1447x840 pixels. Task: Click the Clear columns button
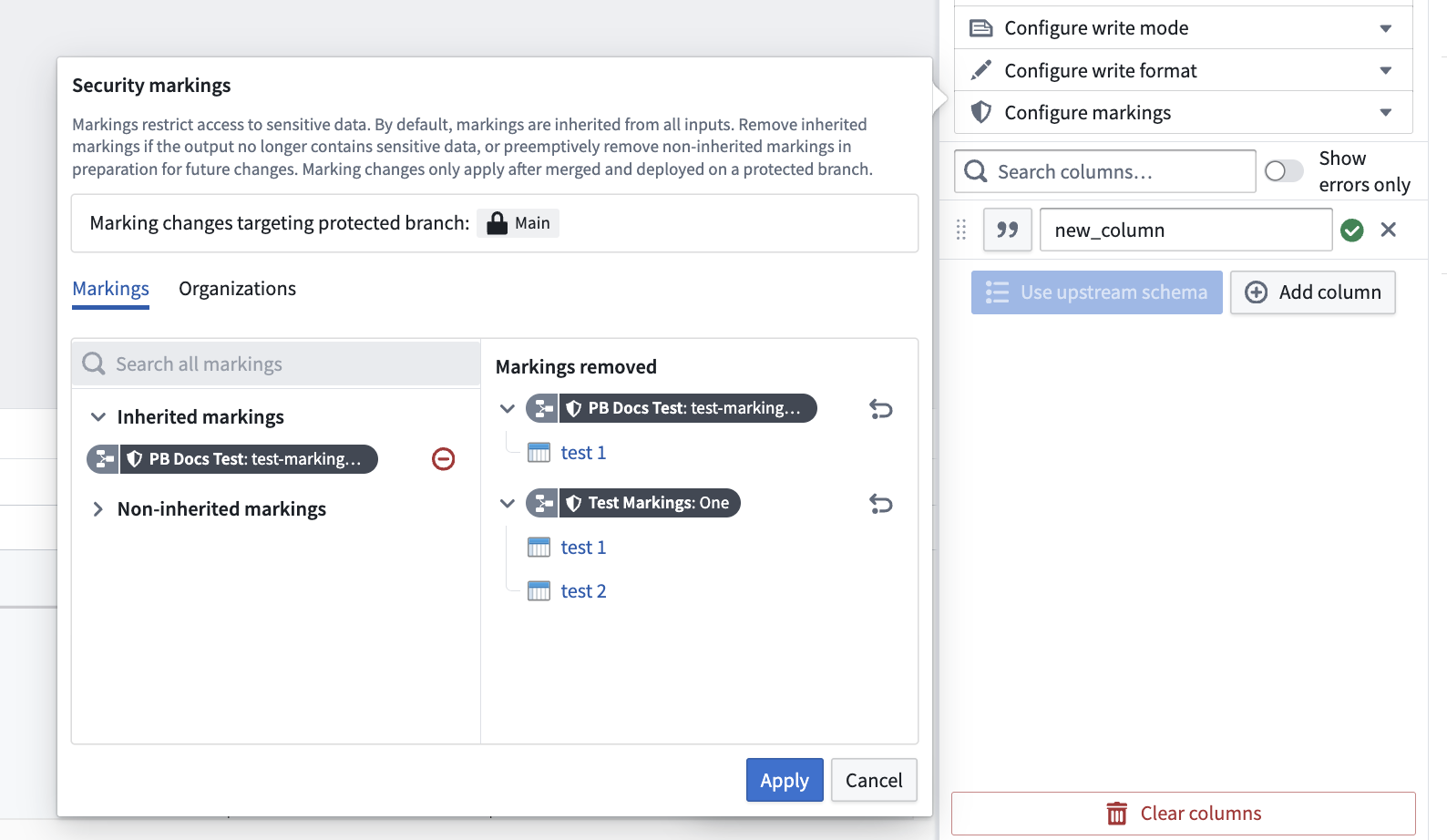(x=1184, y=814)
